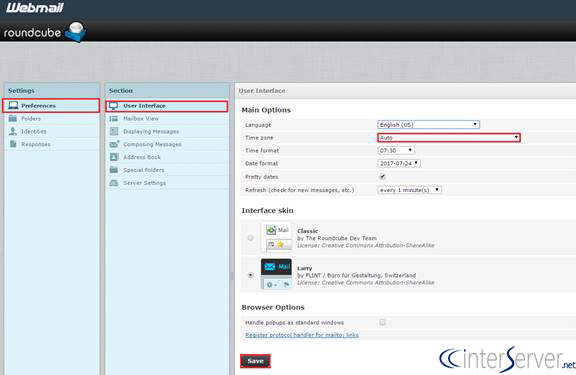The width and height of the screenshot is (576, 375).
Task: Click the Settings panel header
Action: click(51, 90)
